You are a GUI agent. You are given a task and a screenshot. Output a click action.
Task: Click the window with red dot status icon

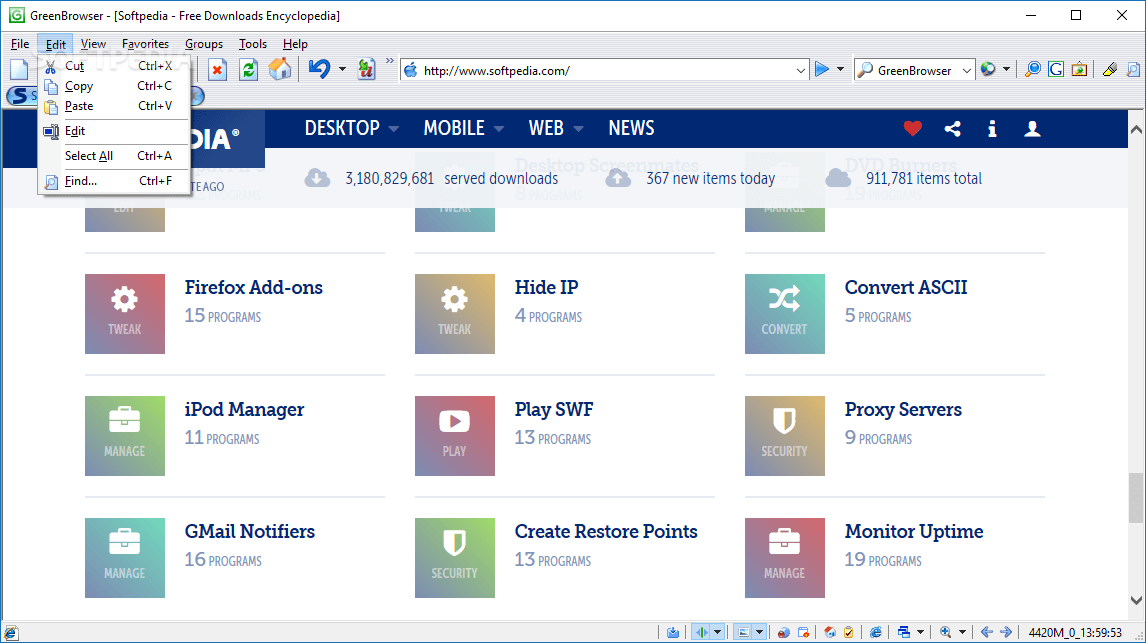[803, 632]
